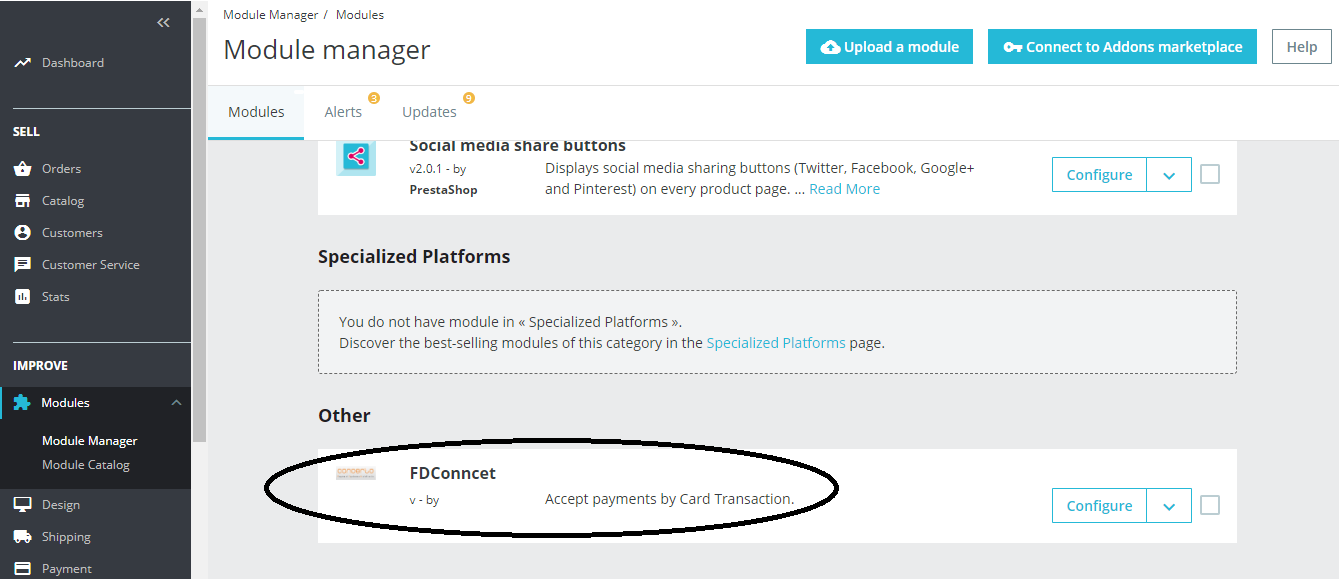Expand FDConncet module actions dropdown

pos(1169,506)
